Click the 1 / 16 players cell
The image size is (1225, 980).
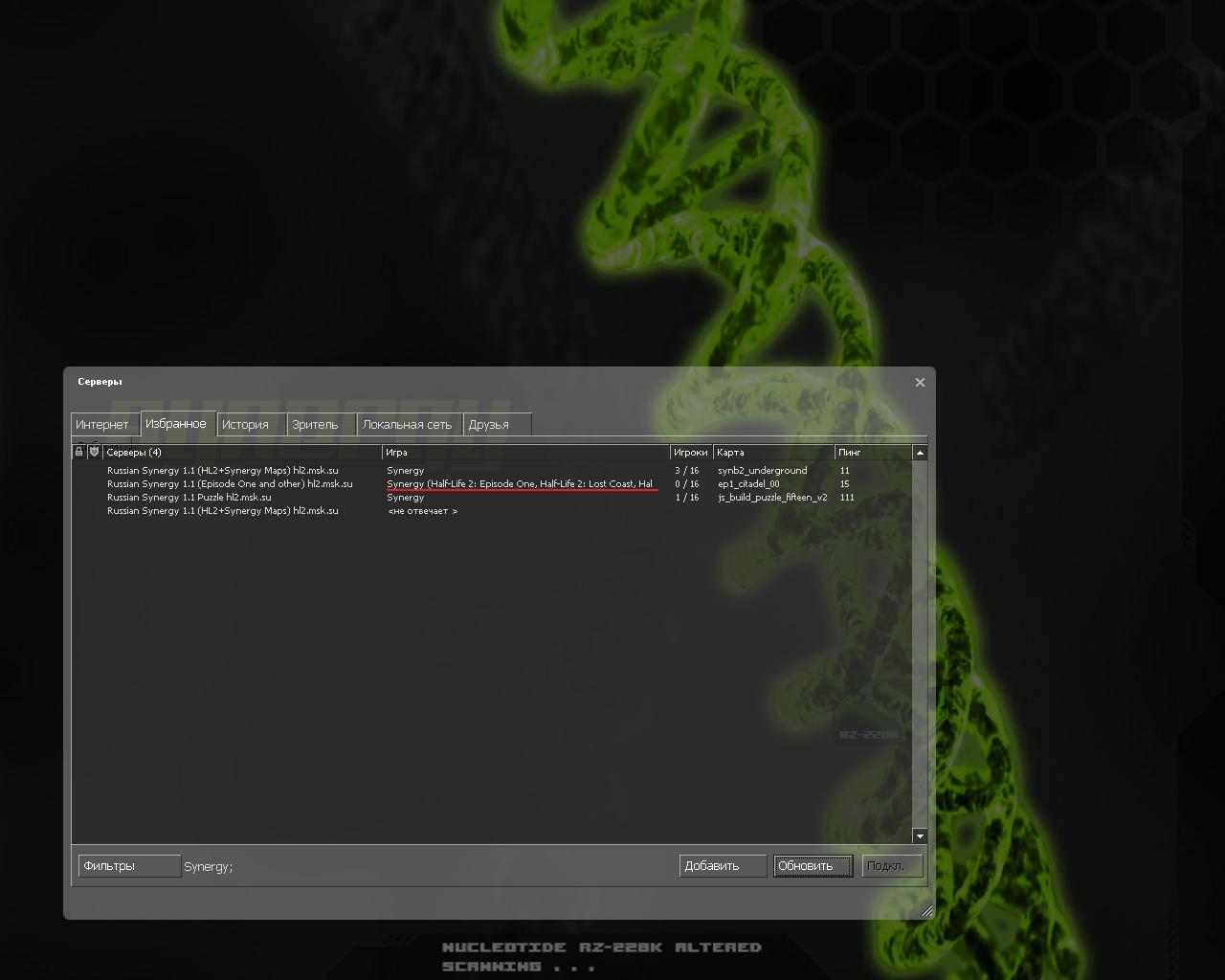(x=687, y=498)
